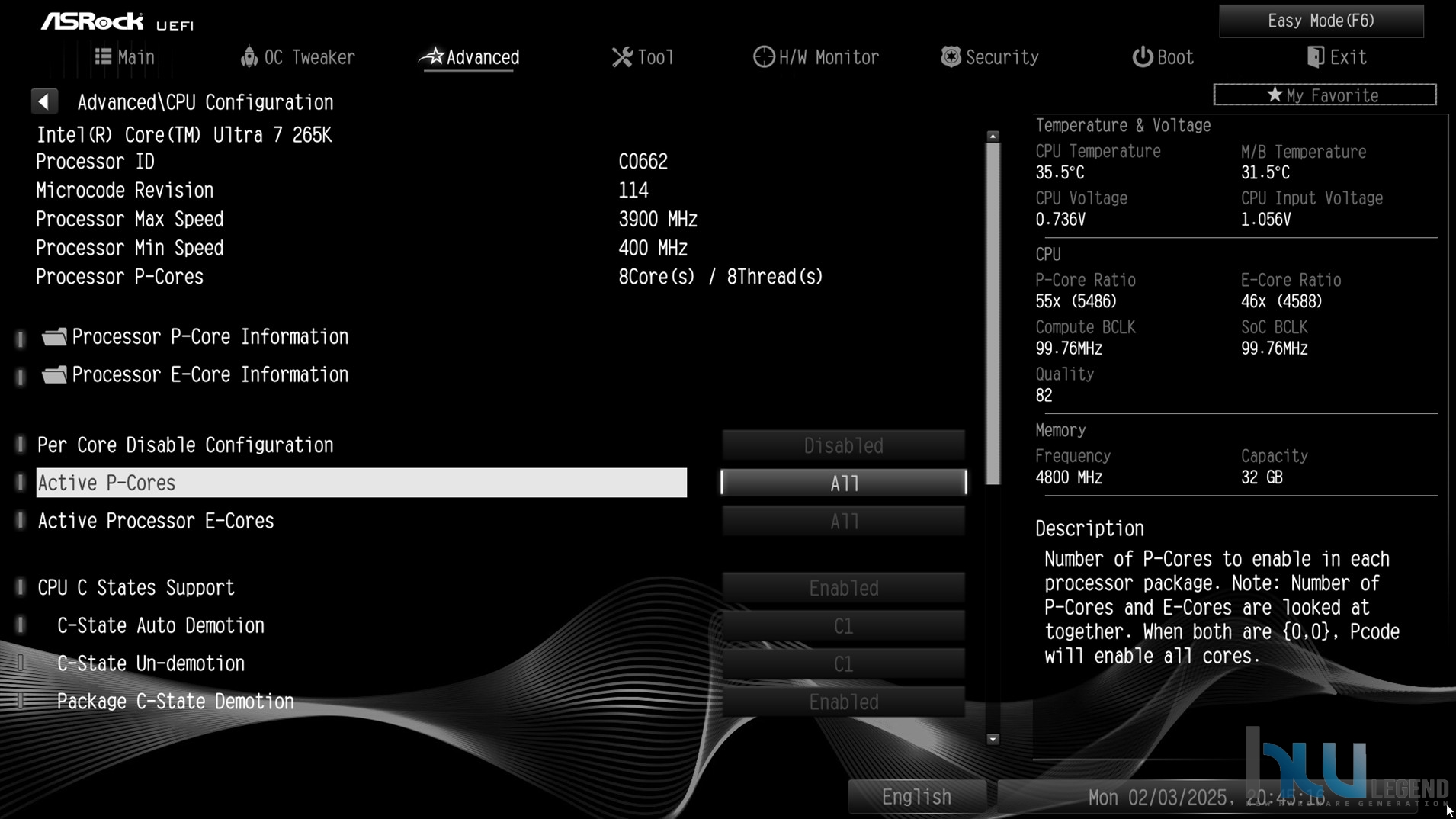The width and height of the screenshot is (1456, 819).
Task: Change the English language setting
Action: click(x=916, y=797)
